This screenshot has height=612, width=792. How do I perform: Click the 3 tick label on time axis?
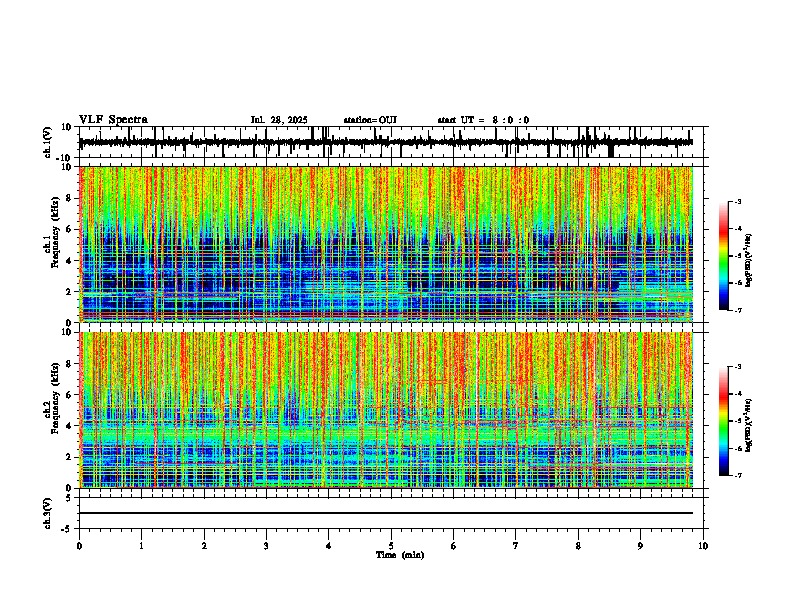[266, 546]
